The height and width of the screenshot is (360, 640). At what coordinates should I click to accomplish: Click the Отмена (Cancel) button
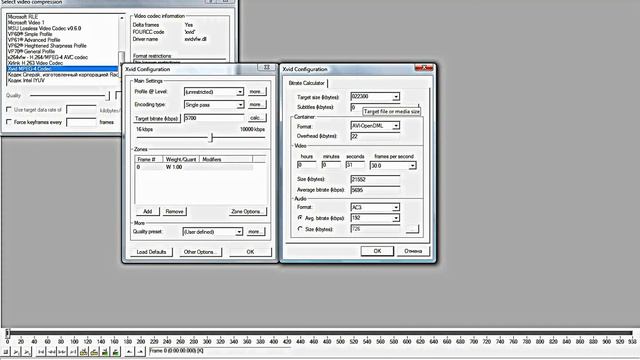point(413,251)
